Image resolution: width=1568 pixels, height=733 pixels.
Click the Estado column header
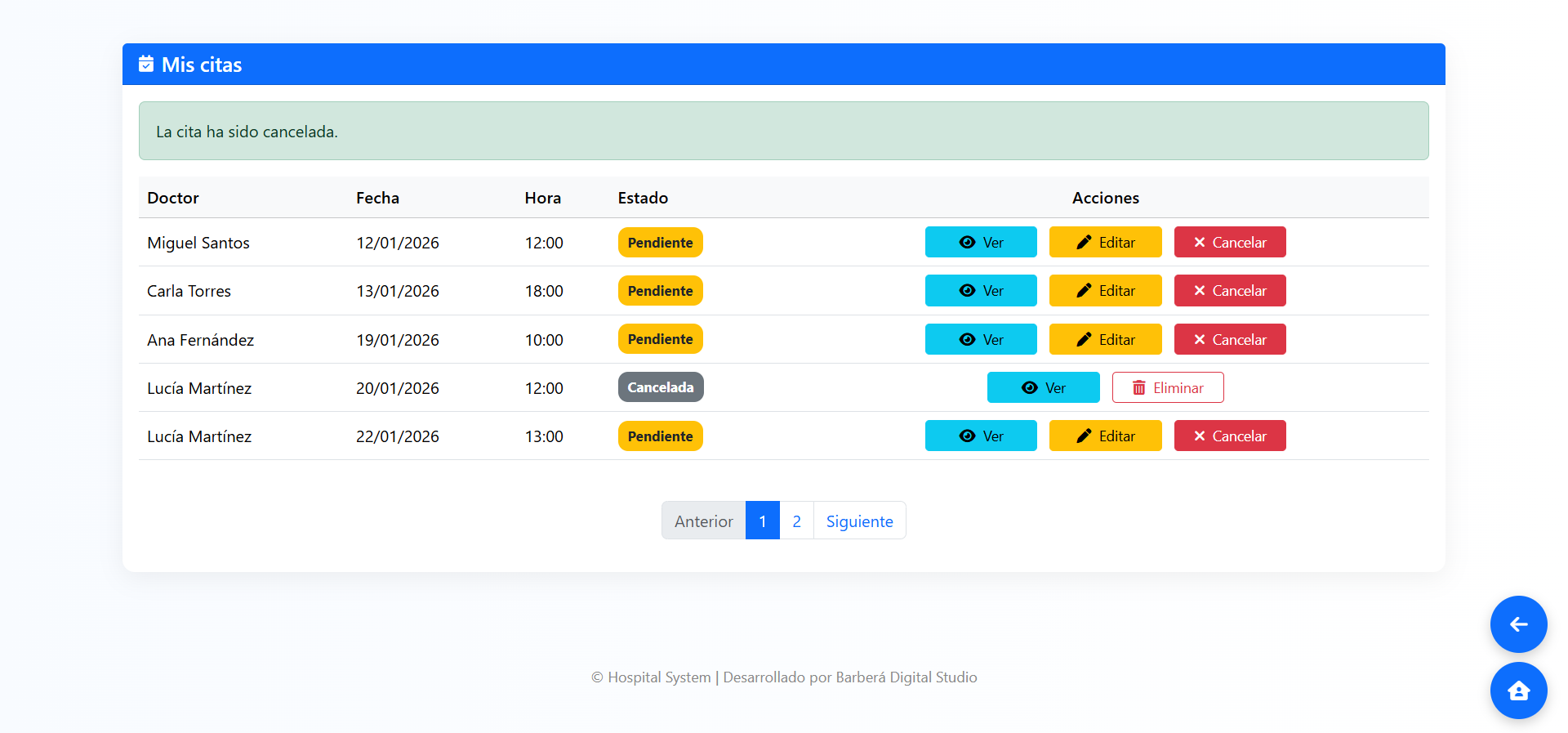pos(643,198)
